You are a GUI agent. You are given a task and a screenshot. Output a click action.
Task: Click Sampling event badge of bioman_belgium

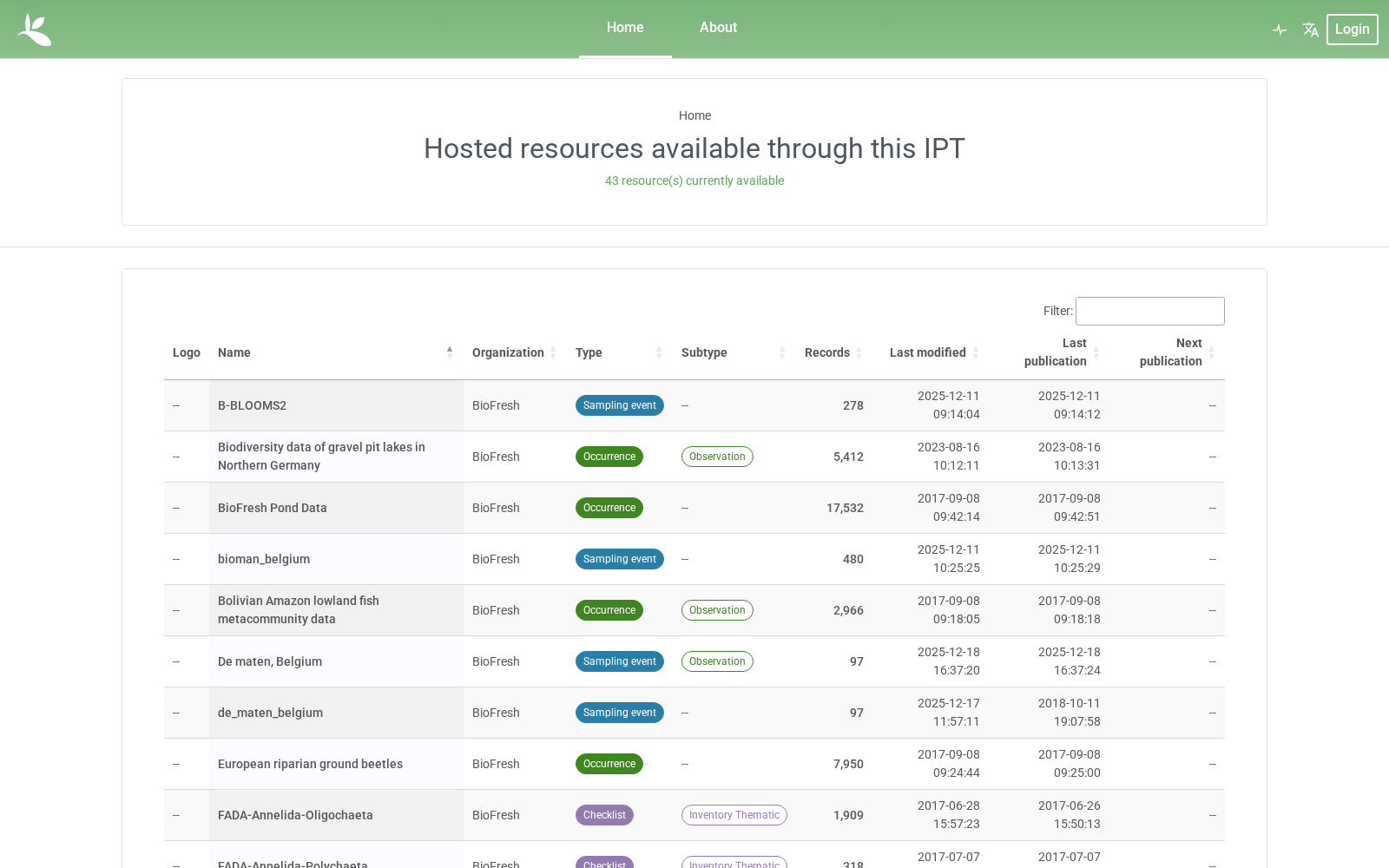pos(619,559)
